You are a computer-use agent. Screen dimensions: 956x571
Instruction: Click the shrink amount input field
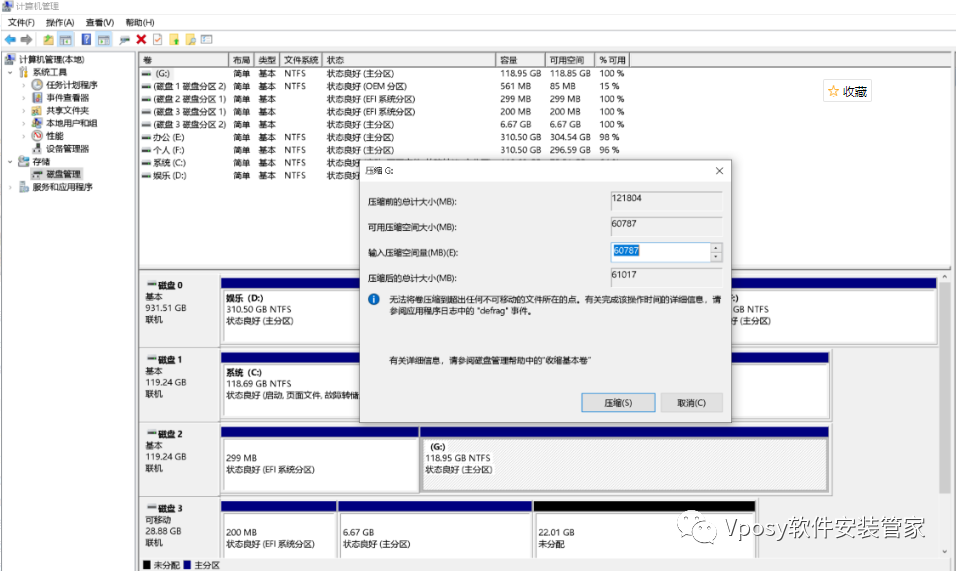659,252
